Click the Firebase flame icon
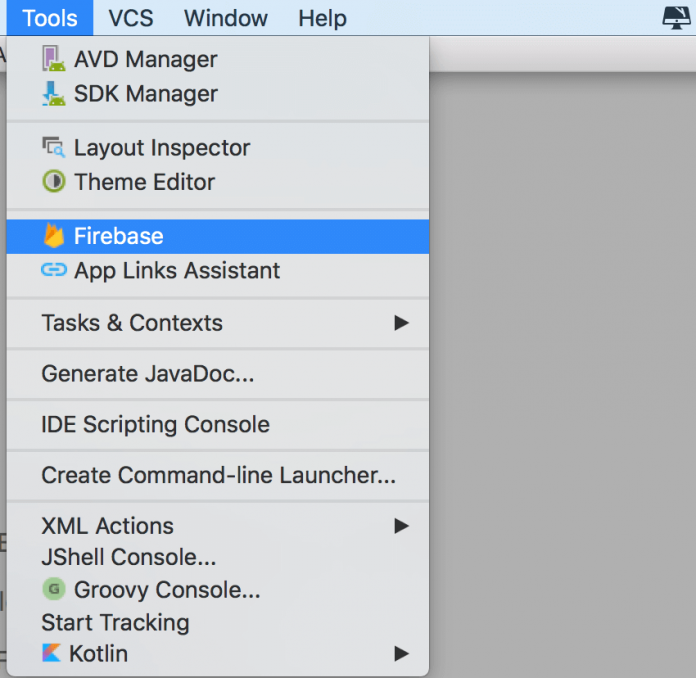The image size is (696, 678). [53, 236]
